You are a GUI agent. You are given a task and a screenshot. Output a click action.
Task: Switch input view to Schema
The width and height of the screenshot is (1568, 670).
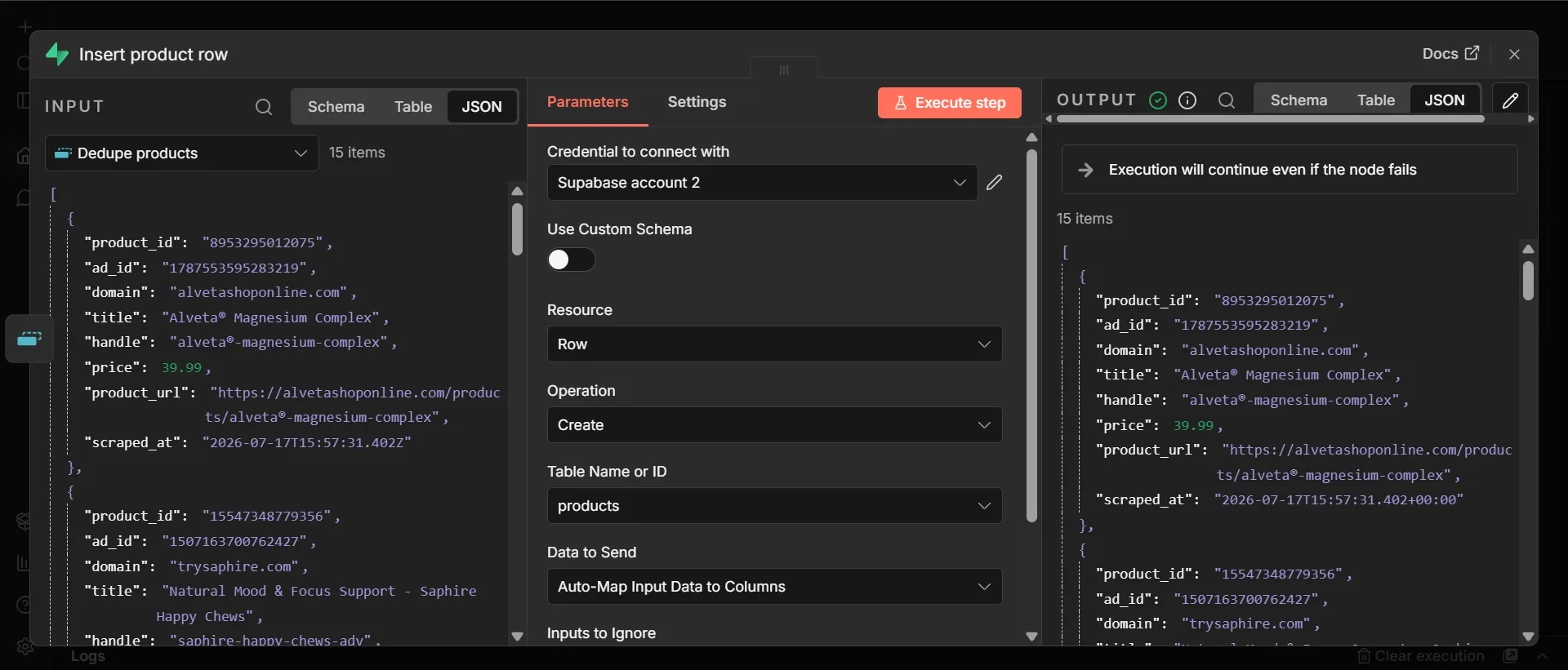(x=336, y=107)
